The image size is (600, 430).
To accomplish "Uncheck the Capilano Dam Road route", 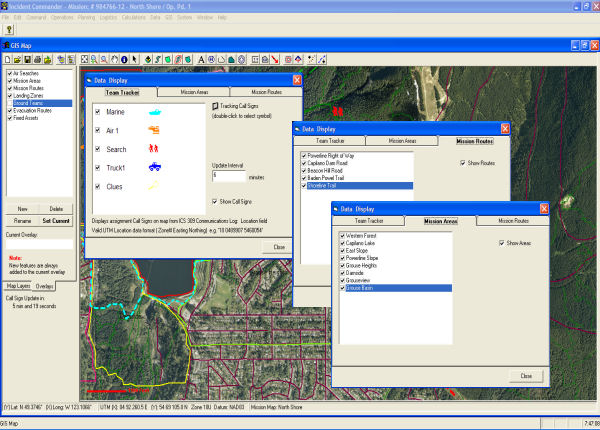I will click(304, 163).
